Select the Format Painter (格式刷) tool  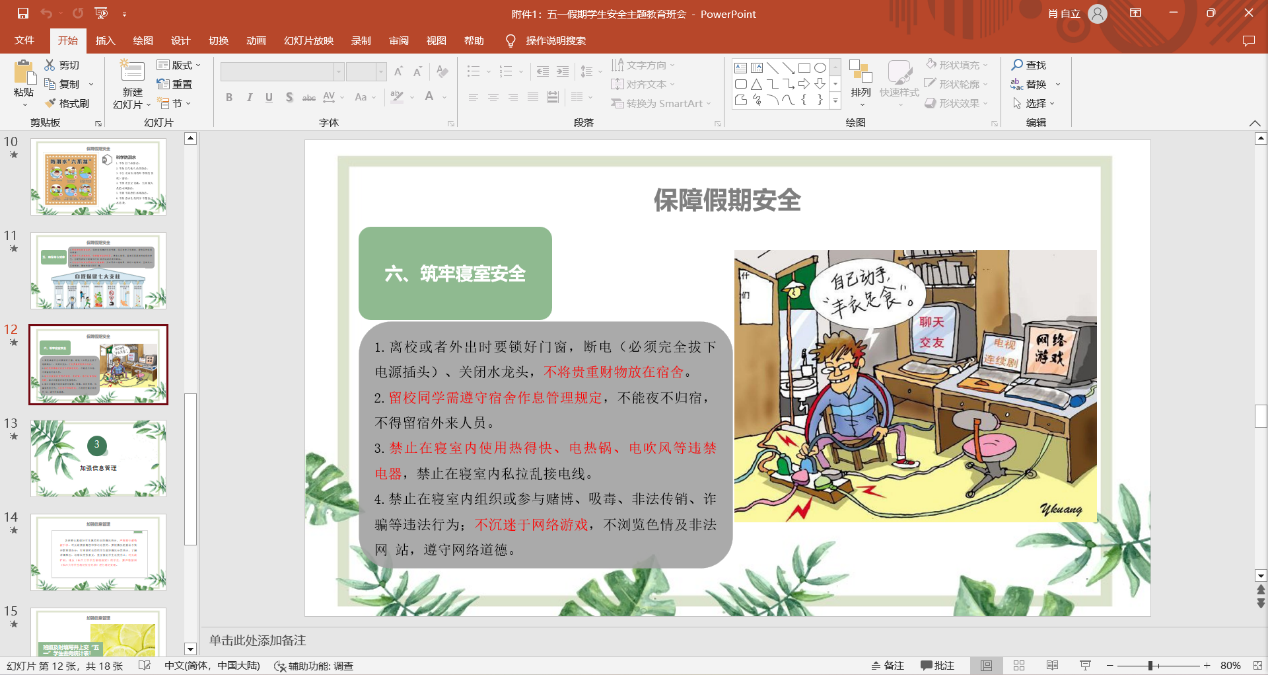pos(66,103)
